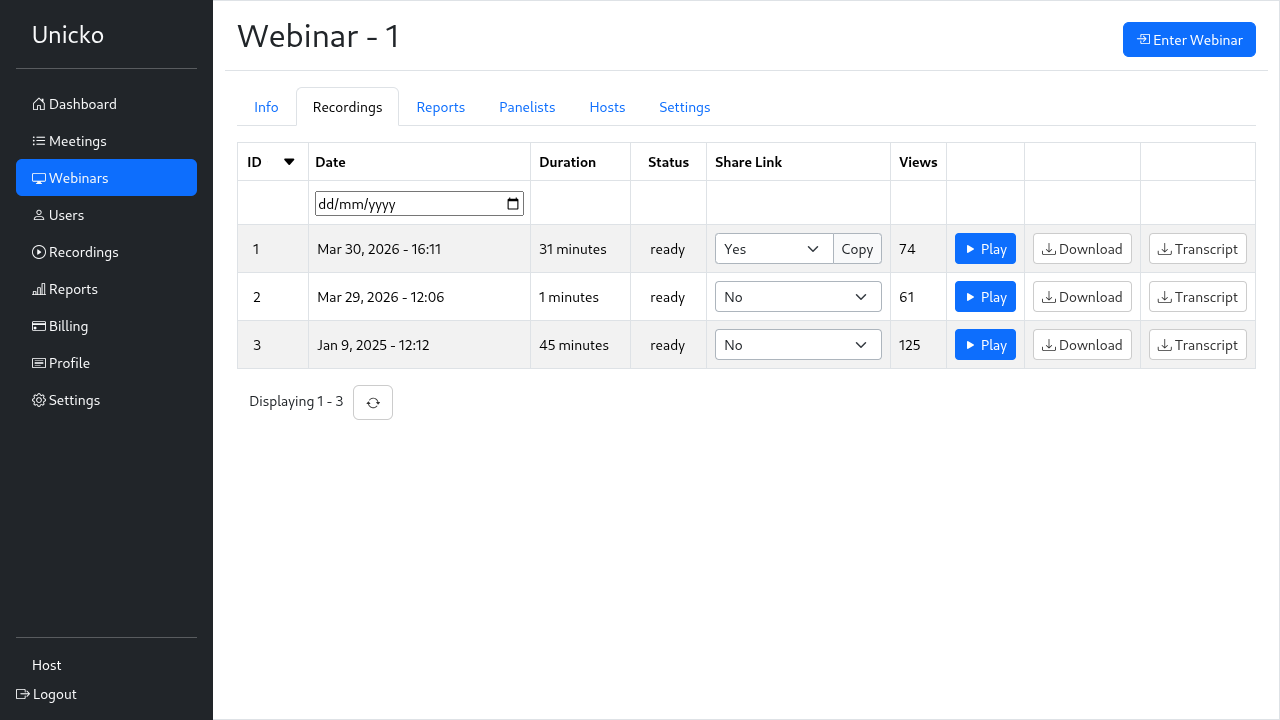Get transcript for recording 3
This screenshot has height=720, width=1280.
tap(1198, 345)
